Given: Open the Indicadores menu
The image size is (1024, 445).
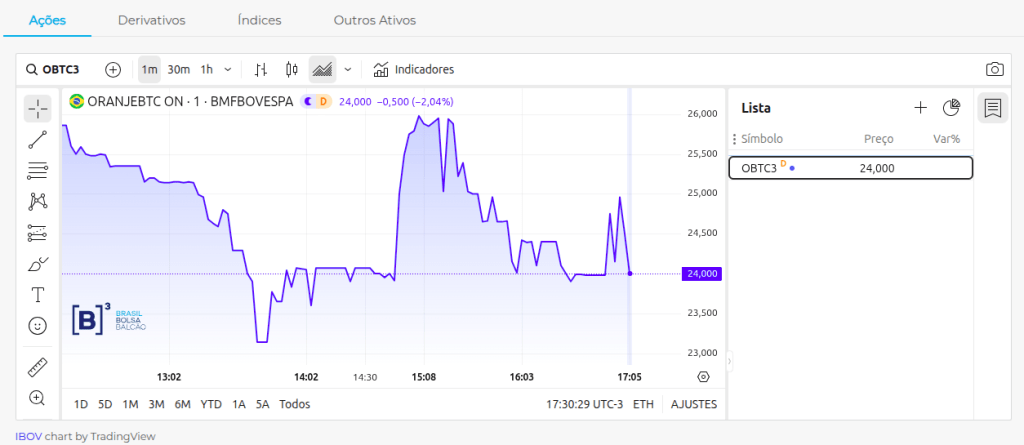Looking at the screenshot, I should [413, 69].
